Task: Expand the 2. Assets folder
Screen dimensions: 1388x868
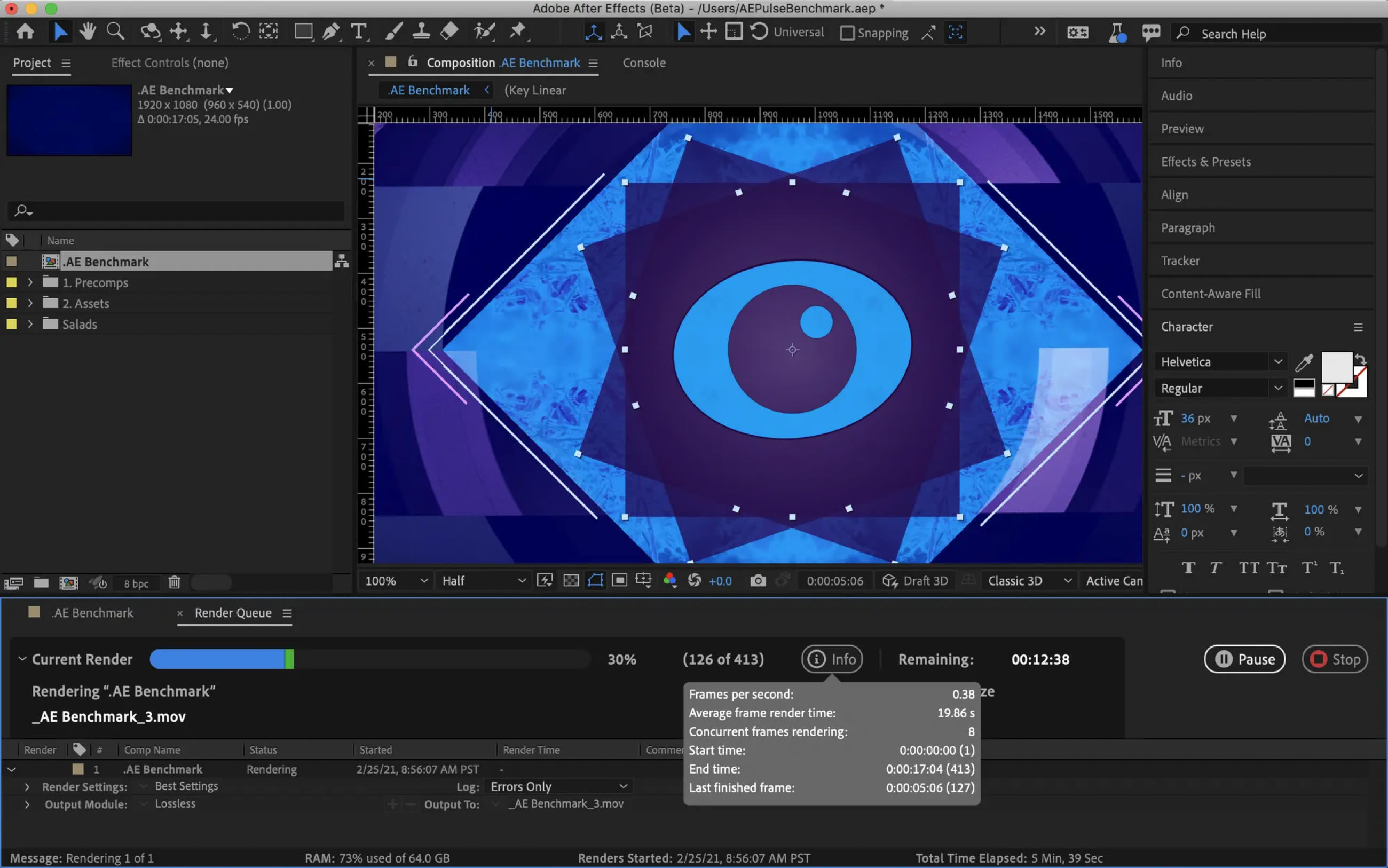Action: [30, 303]
